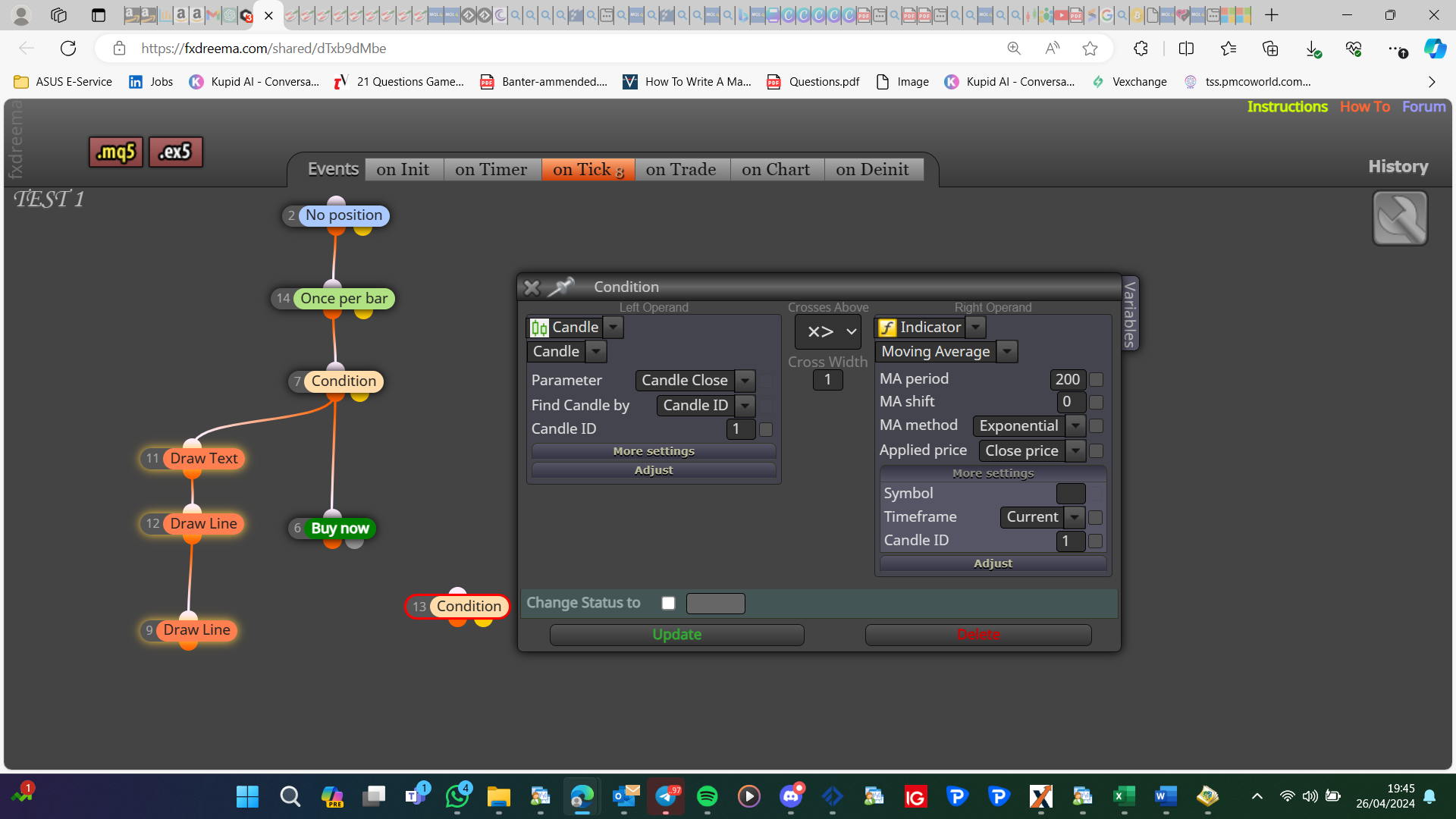Open Spotify from the taskbar

pos(707,796)
